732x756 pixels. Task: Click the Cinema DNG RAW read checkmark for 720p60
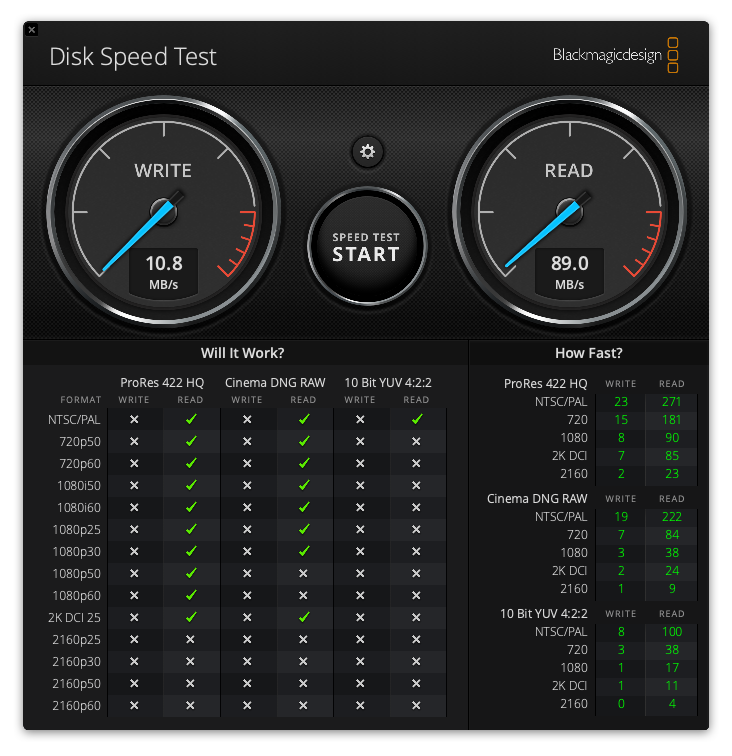[304, 463]
